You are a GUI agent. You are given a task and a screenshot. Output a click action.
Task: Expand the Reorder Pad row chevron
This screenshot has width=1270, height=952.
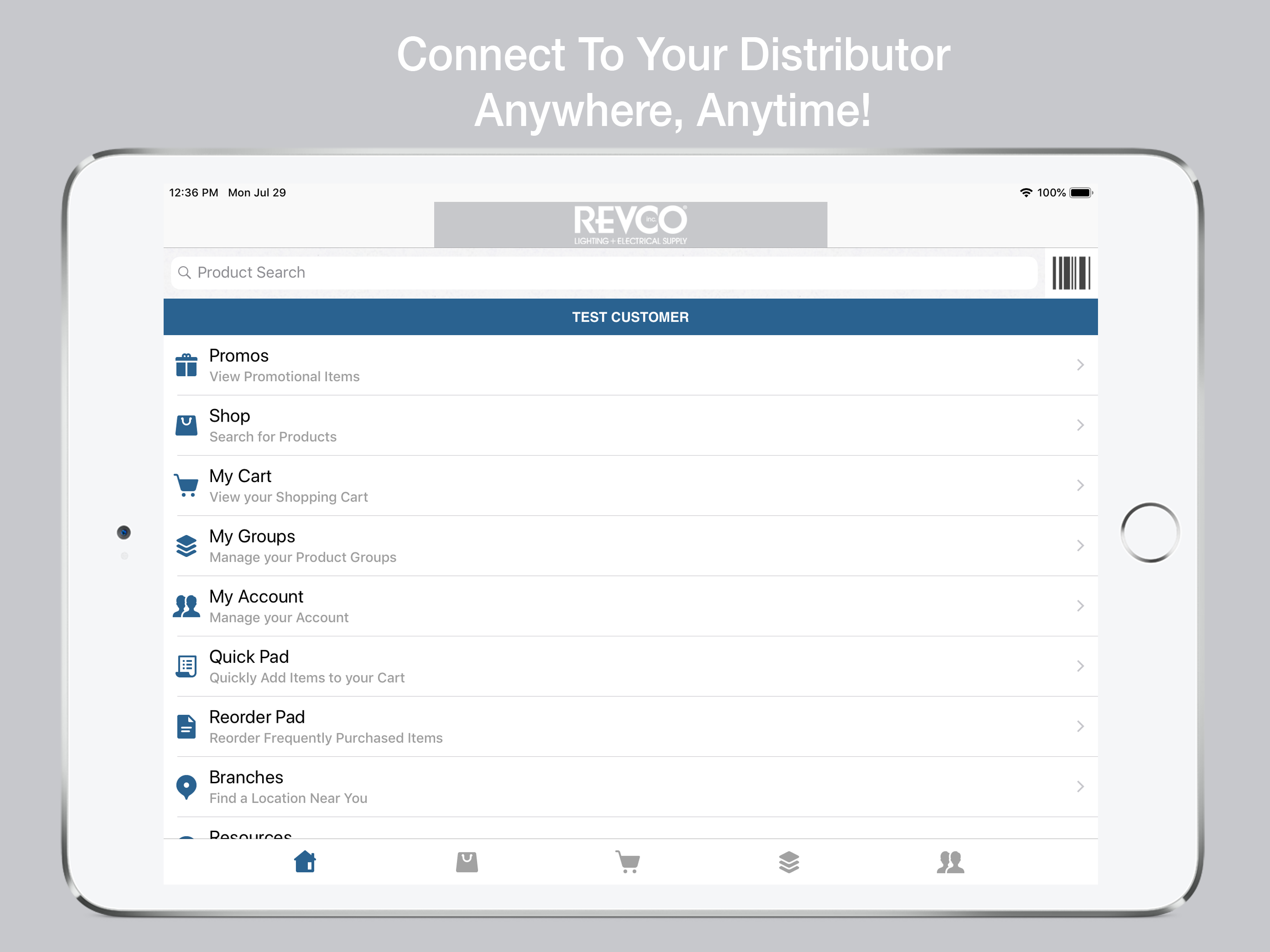tap(1080, 727)
